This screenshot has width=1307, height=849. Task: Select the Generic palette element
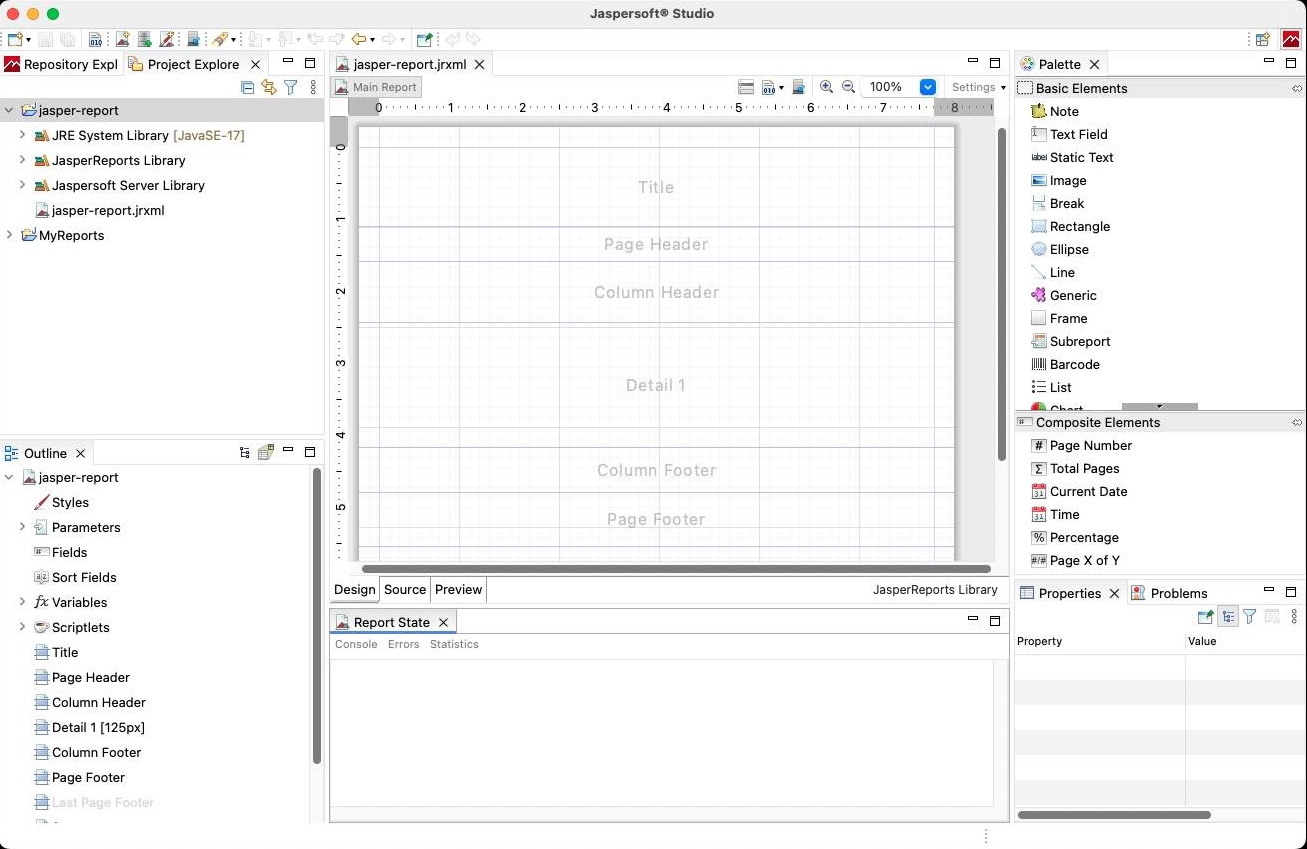tap(1063, 295)
